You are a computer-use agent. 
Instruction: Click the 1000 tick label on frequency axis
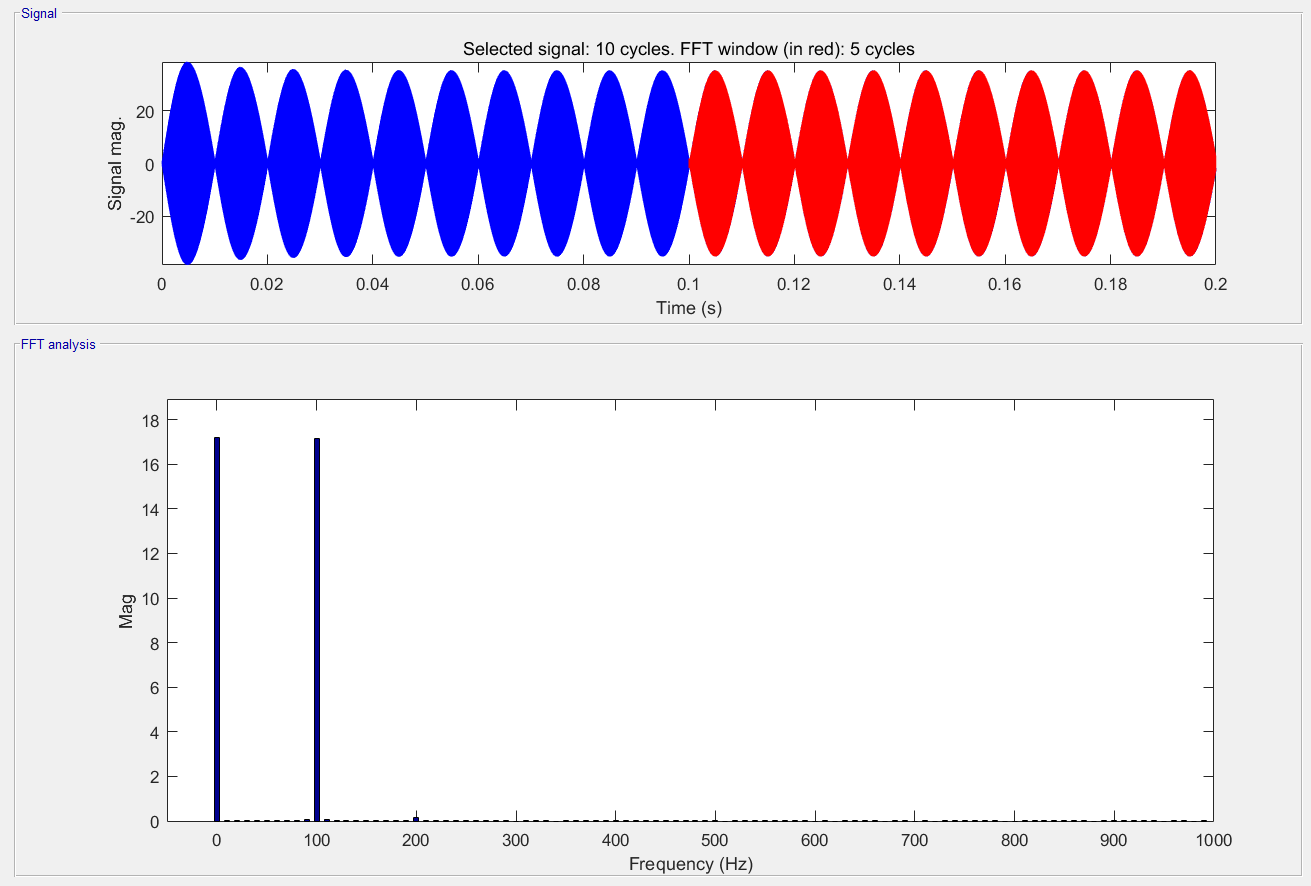(x=1214, y=841)
